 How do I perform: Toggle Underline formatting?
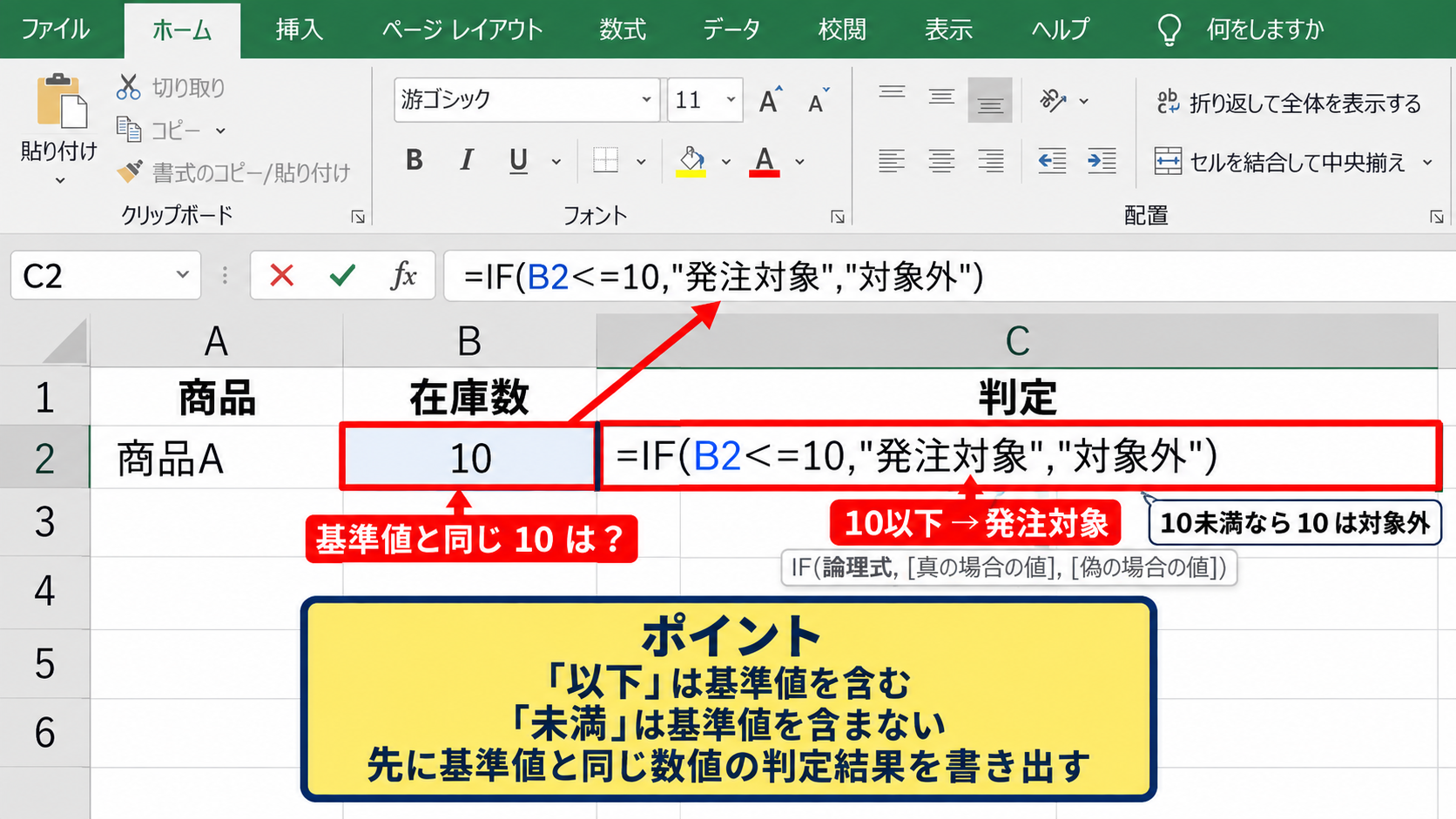pos(519,161)
